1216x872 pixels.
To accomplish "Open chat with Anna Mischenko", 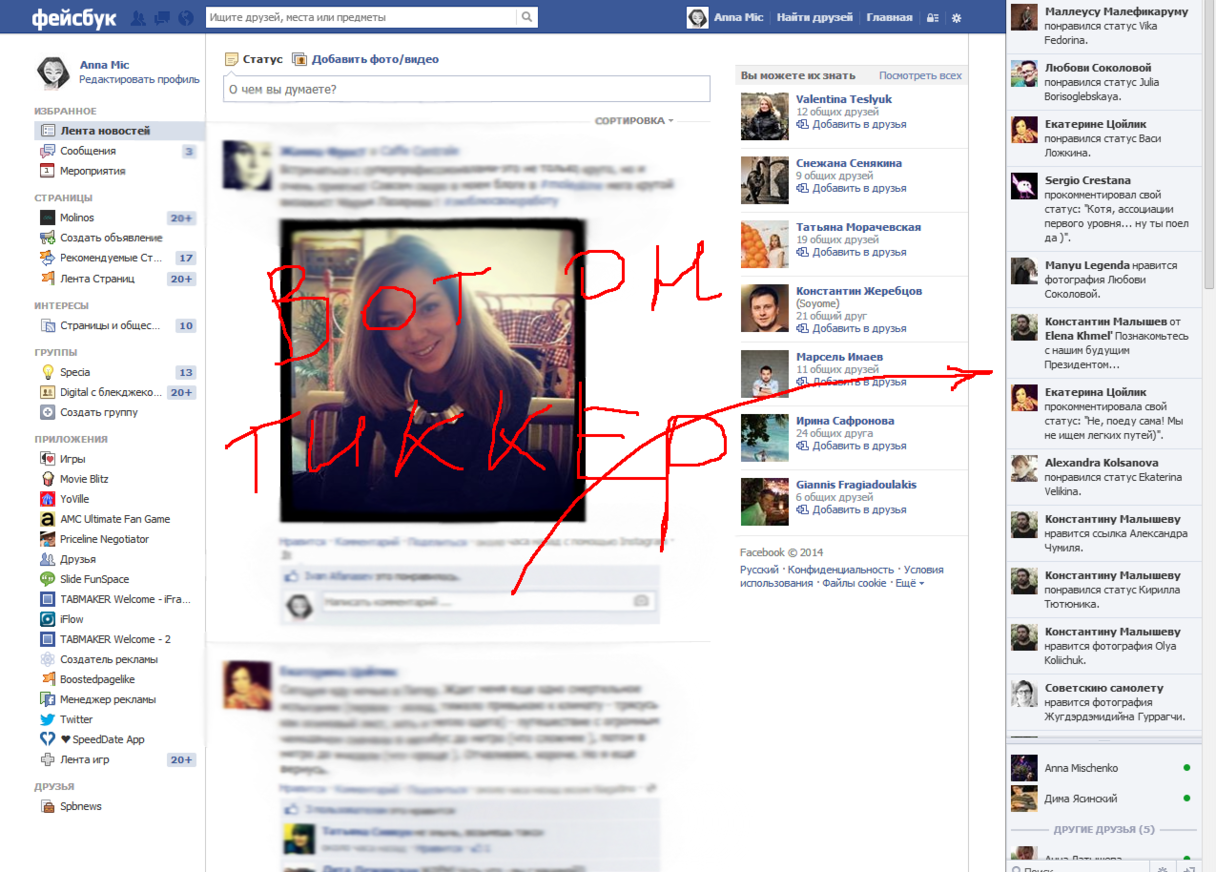I will point(1105,768).
